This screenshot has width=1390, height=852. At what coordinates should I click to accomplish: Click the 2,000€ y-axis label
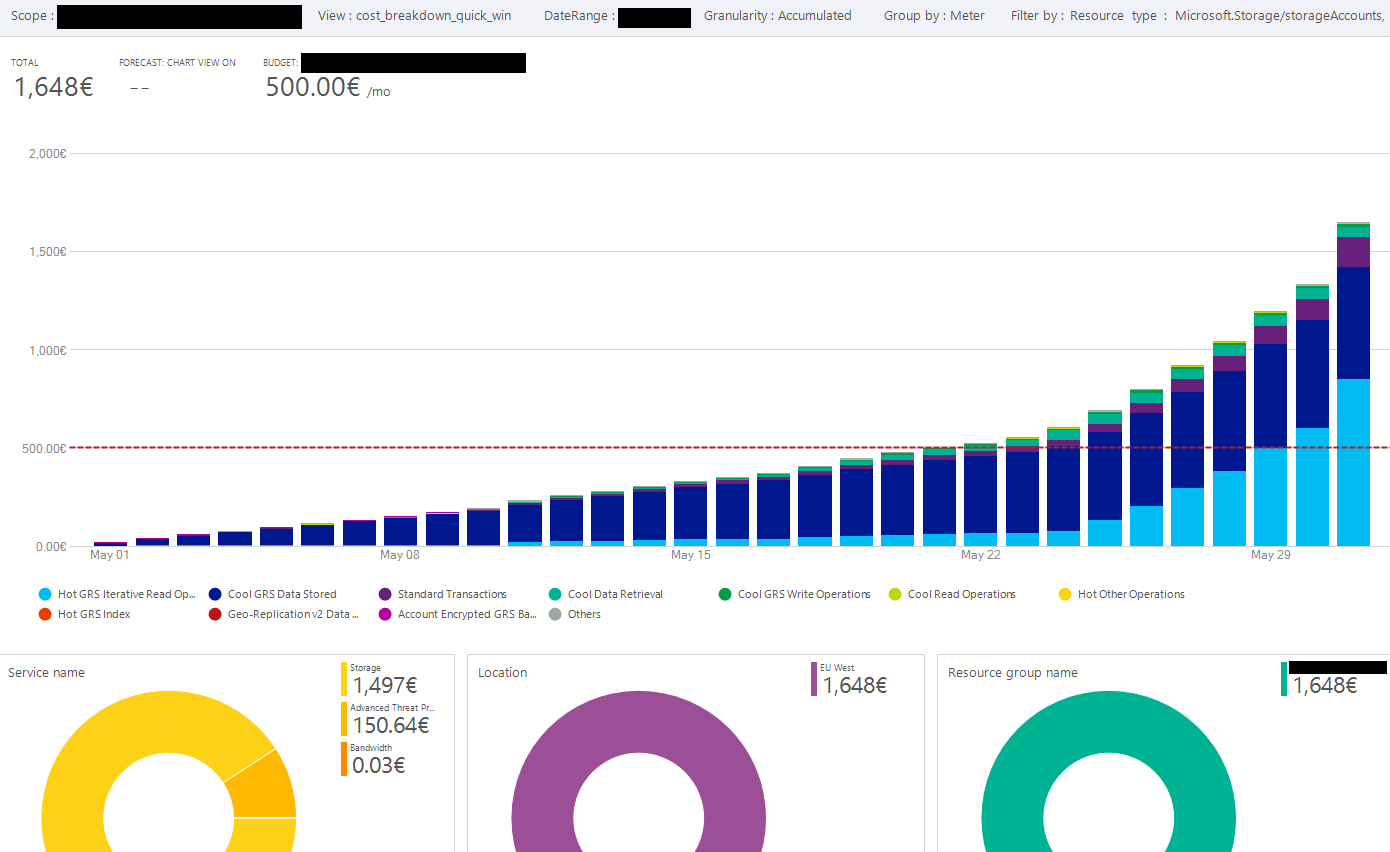pos(47,154)
